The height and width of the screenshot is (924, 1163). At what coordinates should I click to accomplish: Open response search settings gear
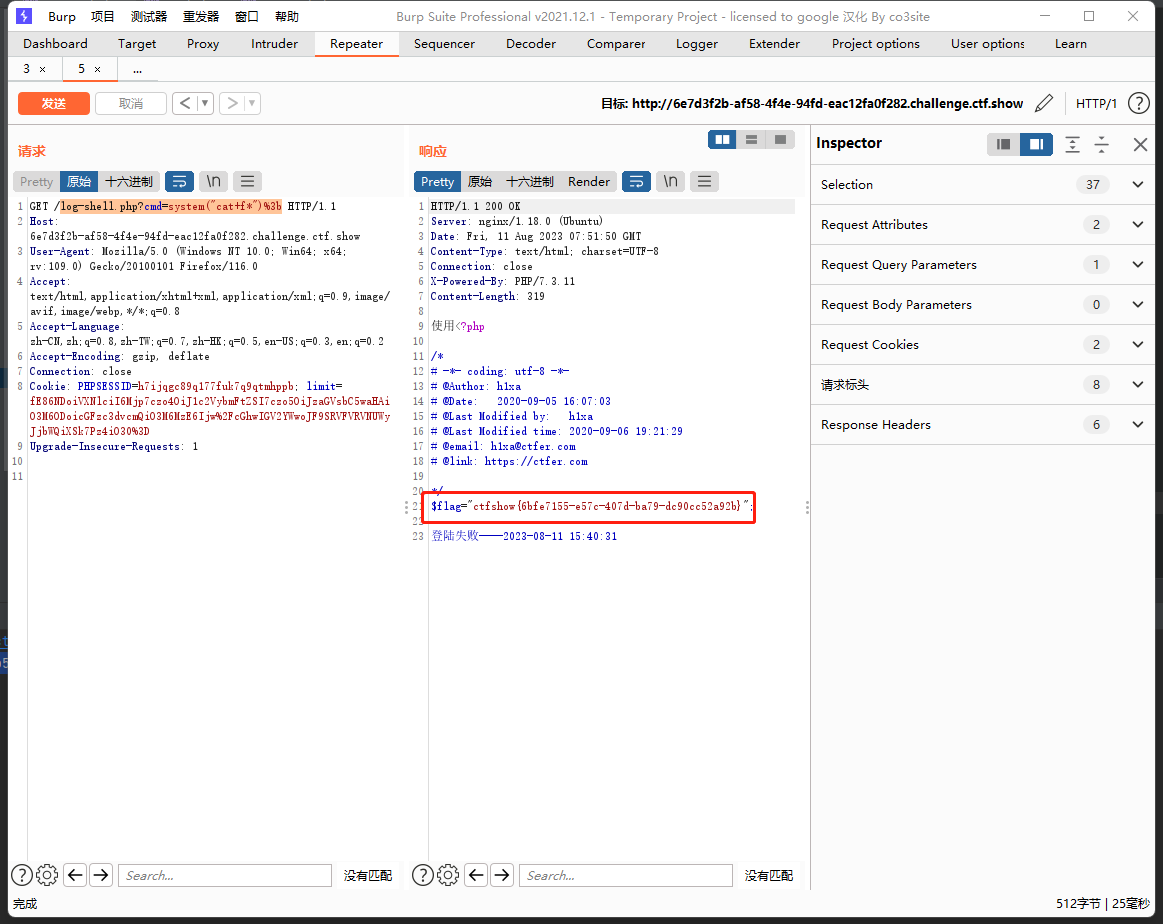coord(448,876)
